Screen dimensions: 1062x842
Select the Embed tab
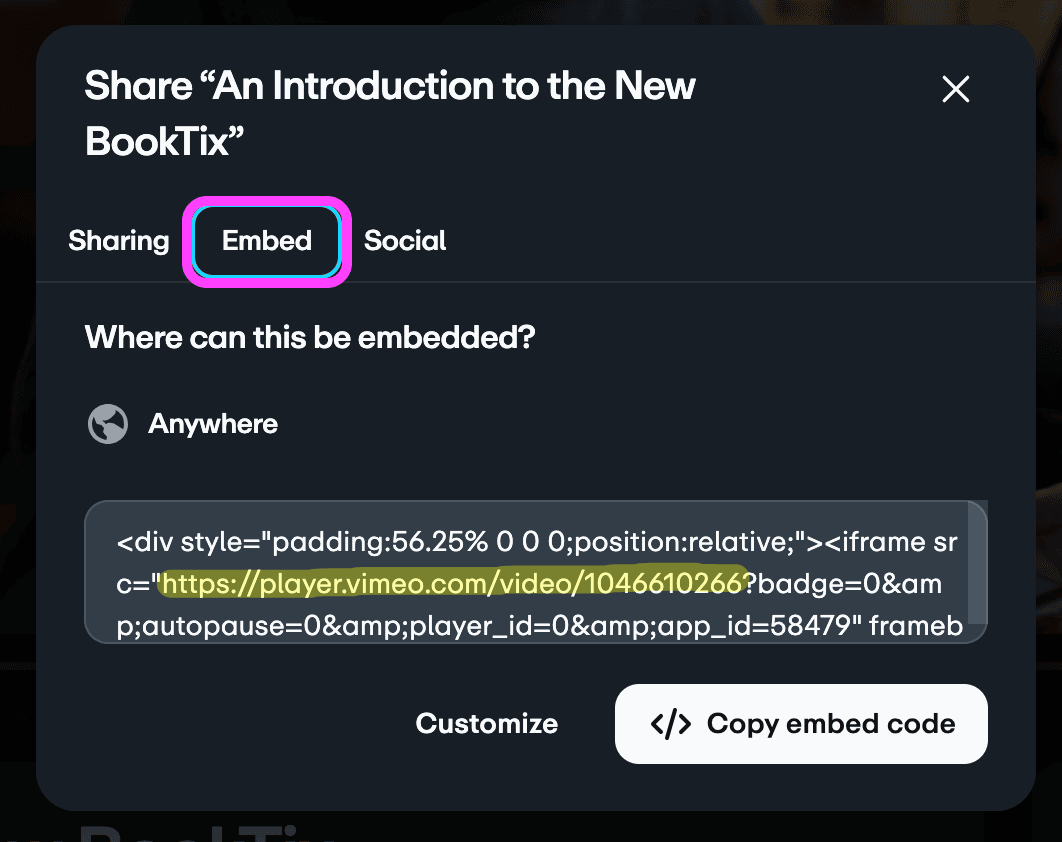coord(267,240)
